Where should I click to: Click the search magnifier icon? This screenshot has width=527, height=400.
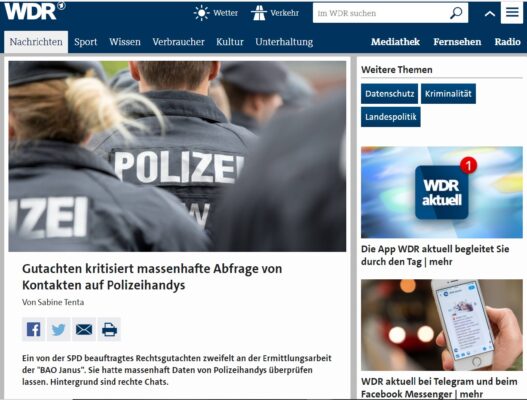point(456,13)
